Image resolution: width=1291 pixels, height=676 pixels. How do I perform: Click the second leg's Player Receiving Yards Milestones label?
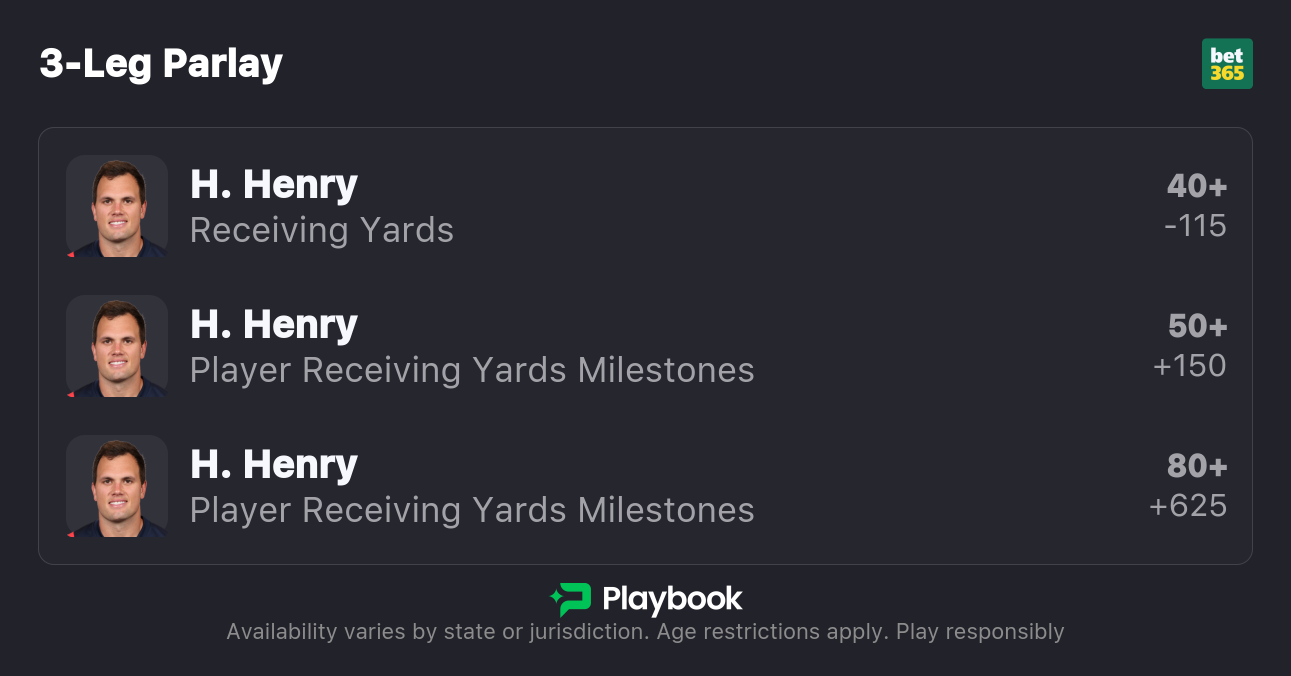(x=471, y=370)
